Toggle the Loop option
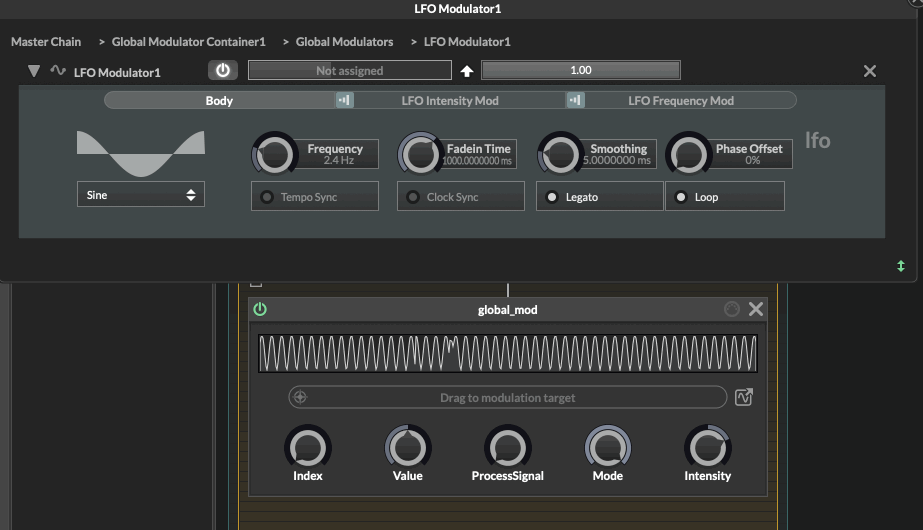Screen dimensions: 923x530 pos(725,197)
